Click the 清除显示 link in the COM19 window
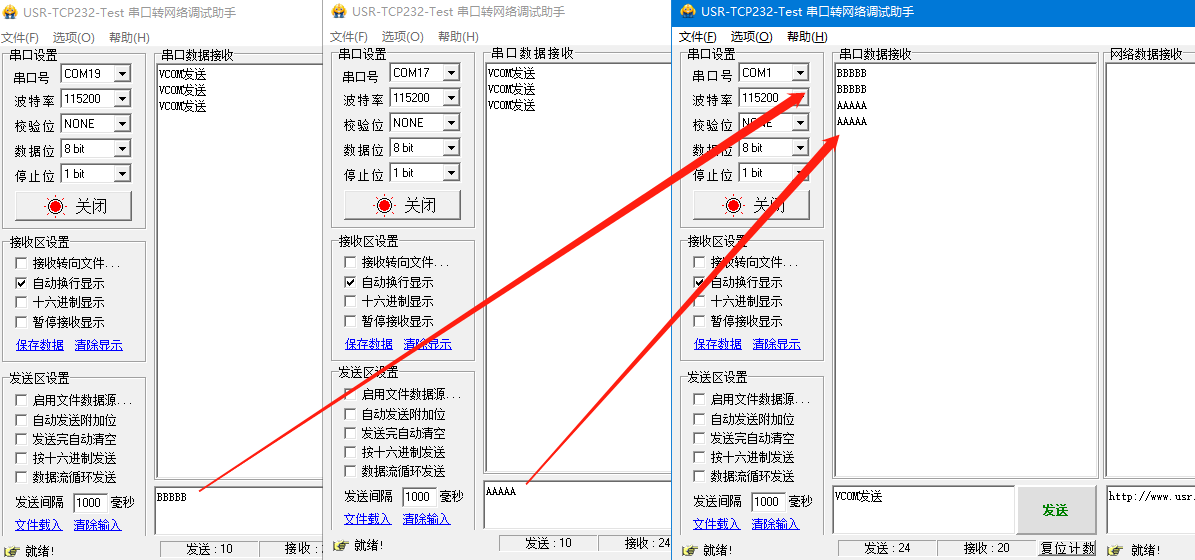This screenshot has width=1195, height=560. [x=98, y=345]
